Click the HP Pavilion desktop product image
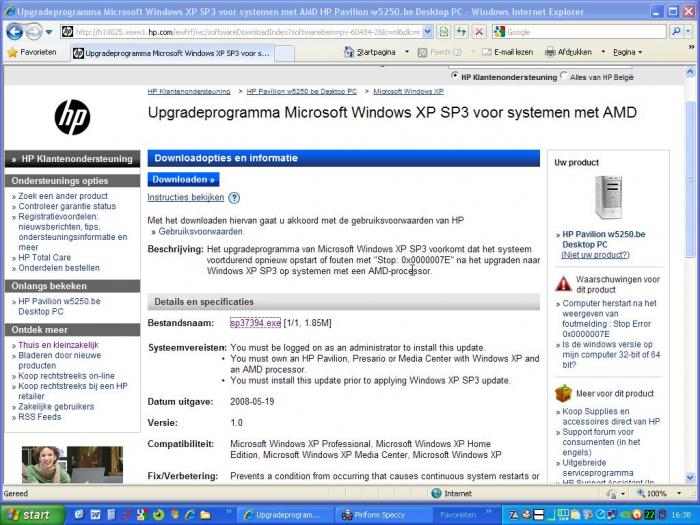 tap(608, 196)
